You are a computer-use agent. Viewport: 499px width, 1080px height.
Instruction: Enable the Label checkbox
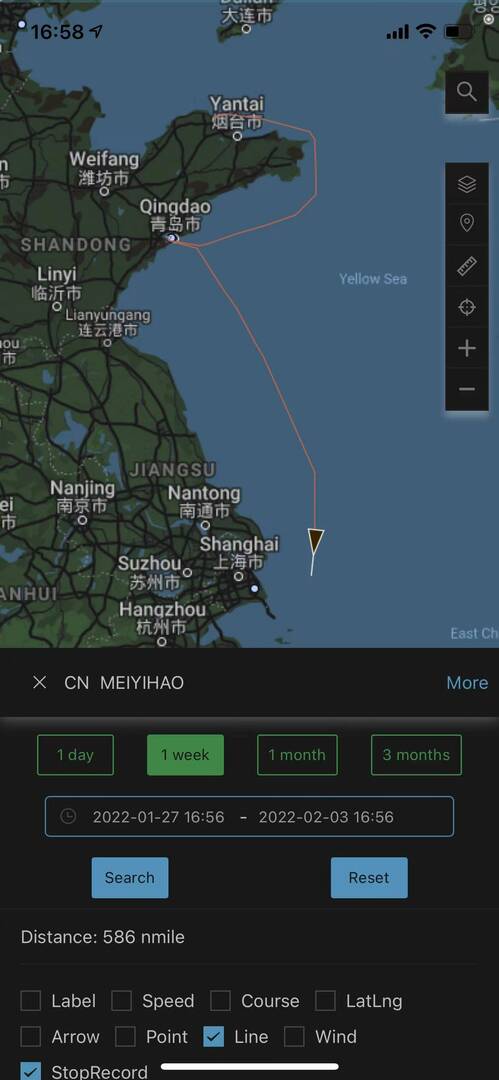pyautogui.click(x=31, y=1001)
